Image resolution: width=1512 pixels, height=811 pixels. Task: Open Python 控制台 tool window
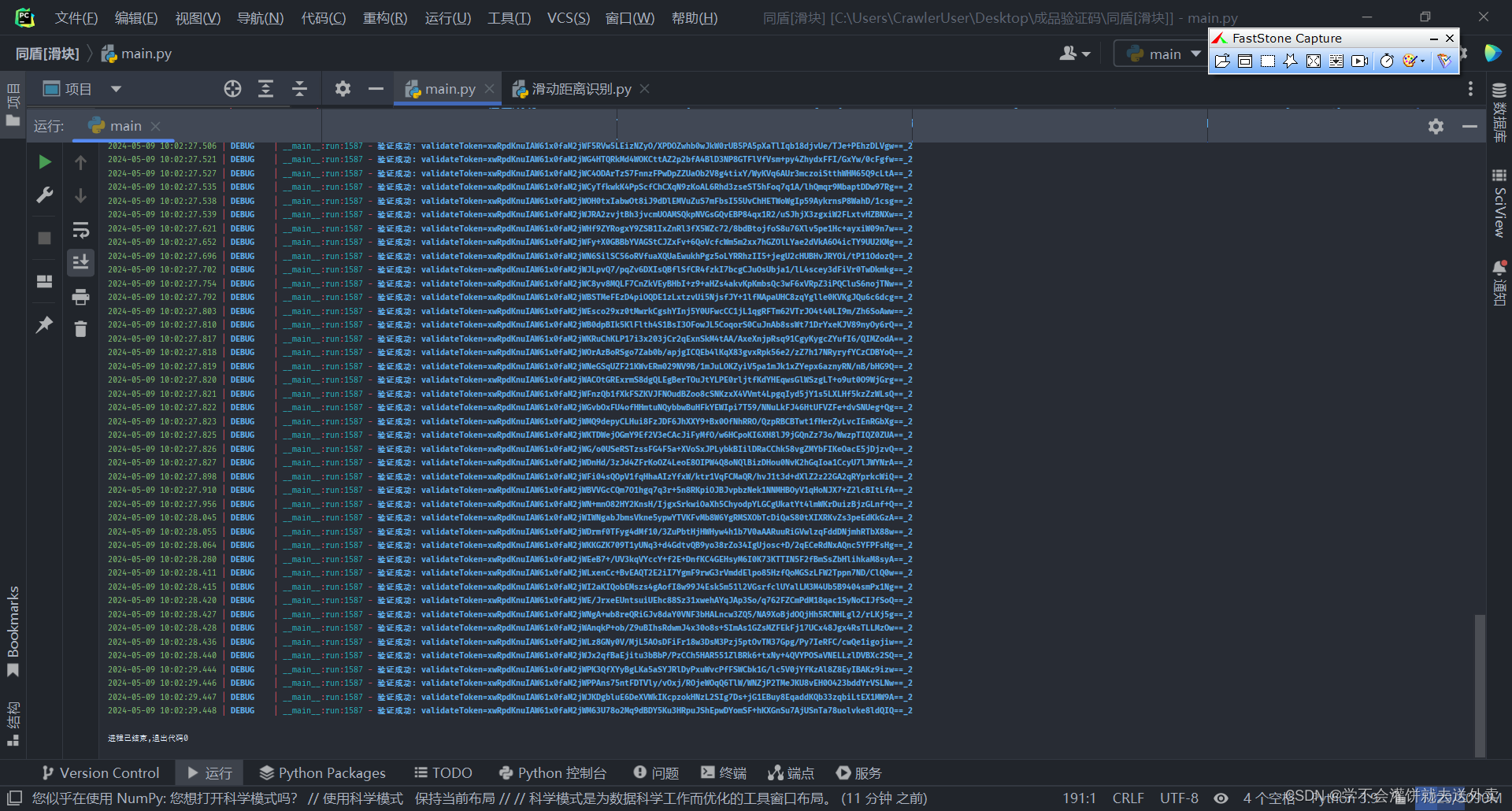pos(553,773)
